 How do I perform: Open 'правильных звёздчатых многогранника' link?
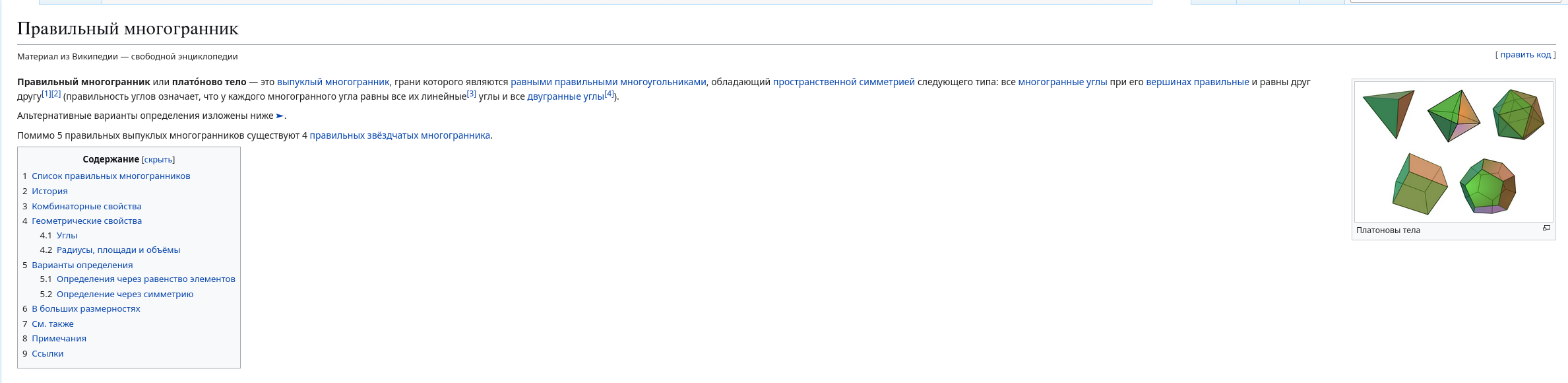(x=400, y=135)
